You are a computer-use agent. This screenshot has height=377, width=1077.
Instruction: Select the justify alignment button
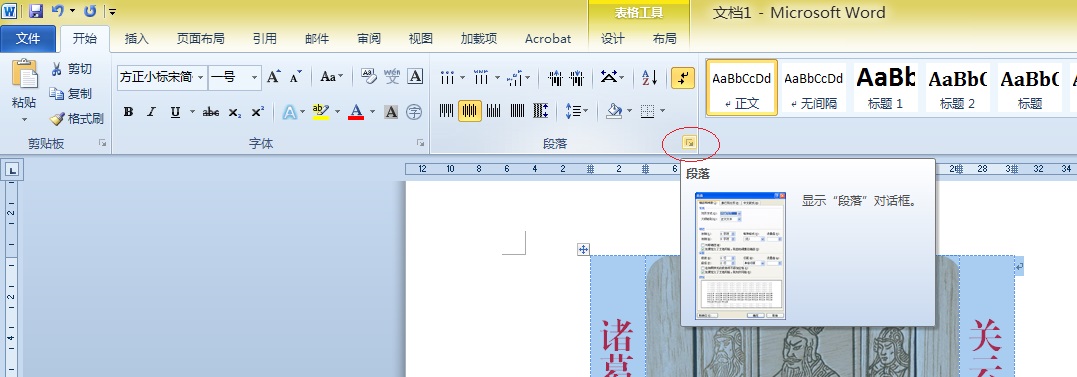pos(517,111)
